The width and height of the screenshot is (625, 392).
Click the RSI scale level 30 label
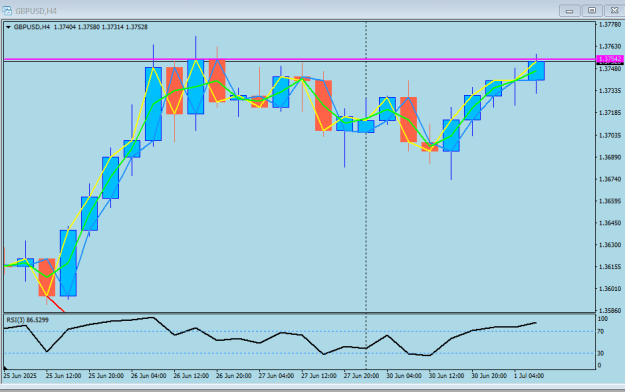601,353
